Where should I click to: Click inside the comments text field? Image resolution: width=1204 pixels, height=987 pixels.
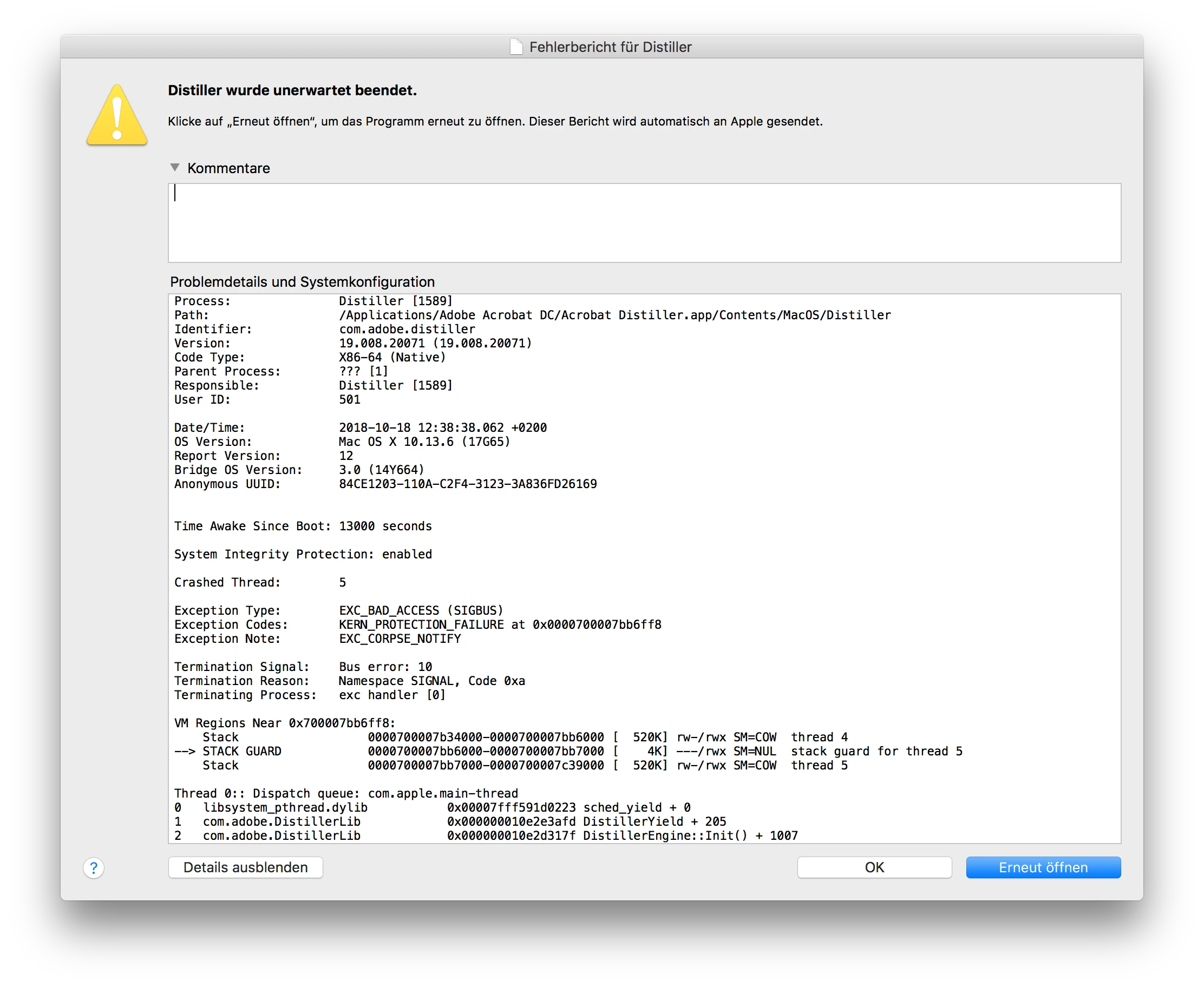tap(644, 222)
